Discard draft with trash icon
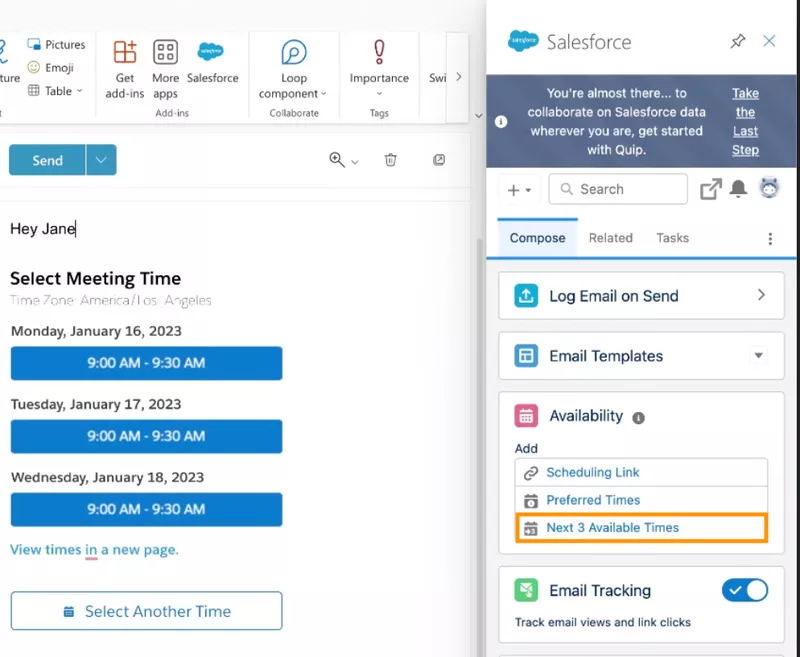800x657 pixels. click(391, 160)
